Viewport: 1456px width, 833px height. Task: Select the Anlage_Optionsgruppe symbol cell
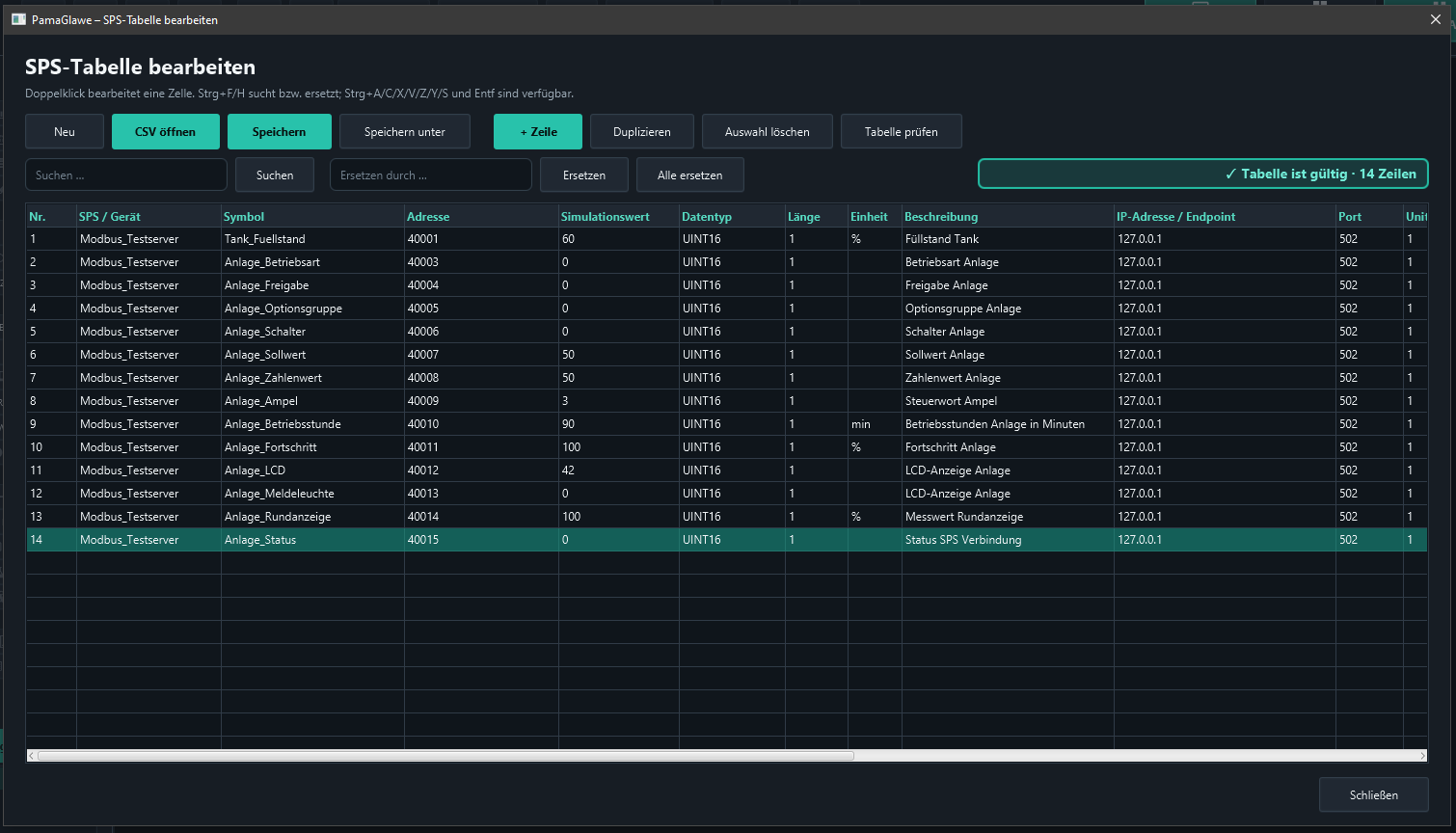[x=313, y=309]
